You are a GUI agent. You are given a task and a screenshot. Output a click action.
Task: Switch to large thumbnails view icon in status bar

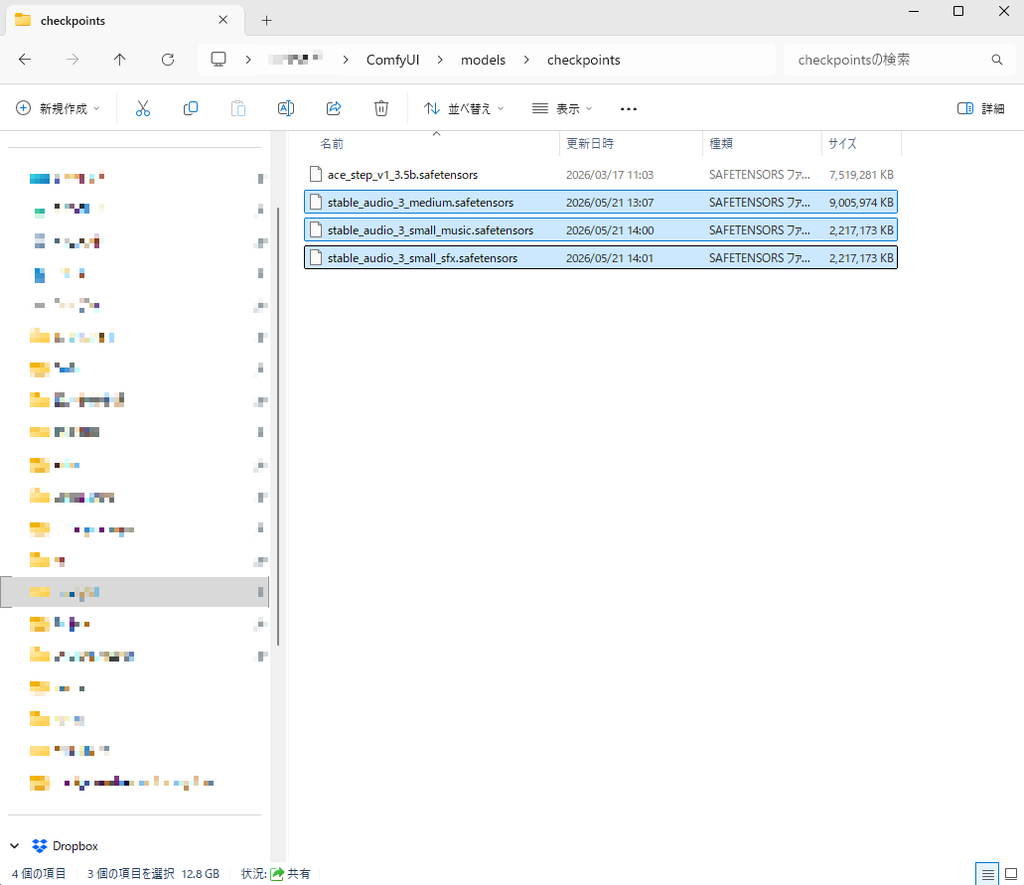[x=1011, y=874]
